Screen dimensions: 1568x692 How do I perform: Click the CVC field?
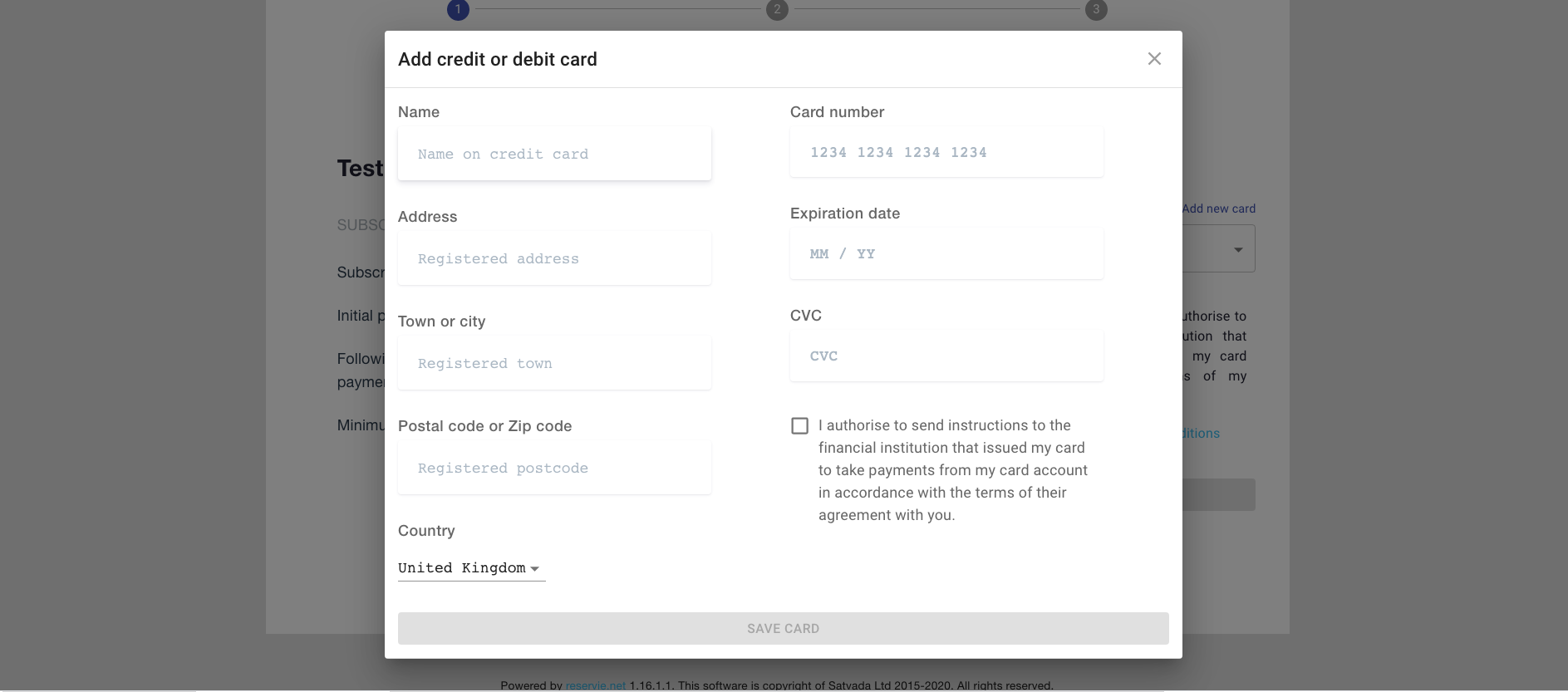tap(946, 356)
